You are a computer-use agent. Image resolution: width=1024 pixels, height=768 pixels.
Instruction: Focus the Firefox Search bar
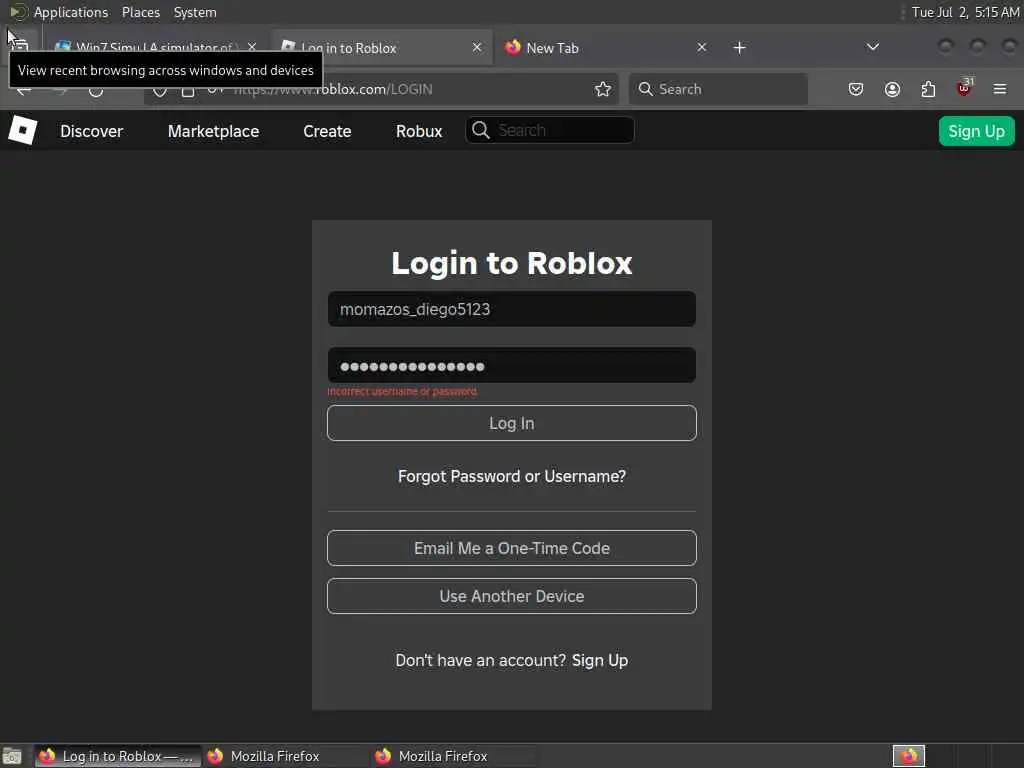[x=718, y=89]
